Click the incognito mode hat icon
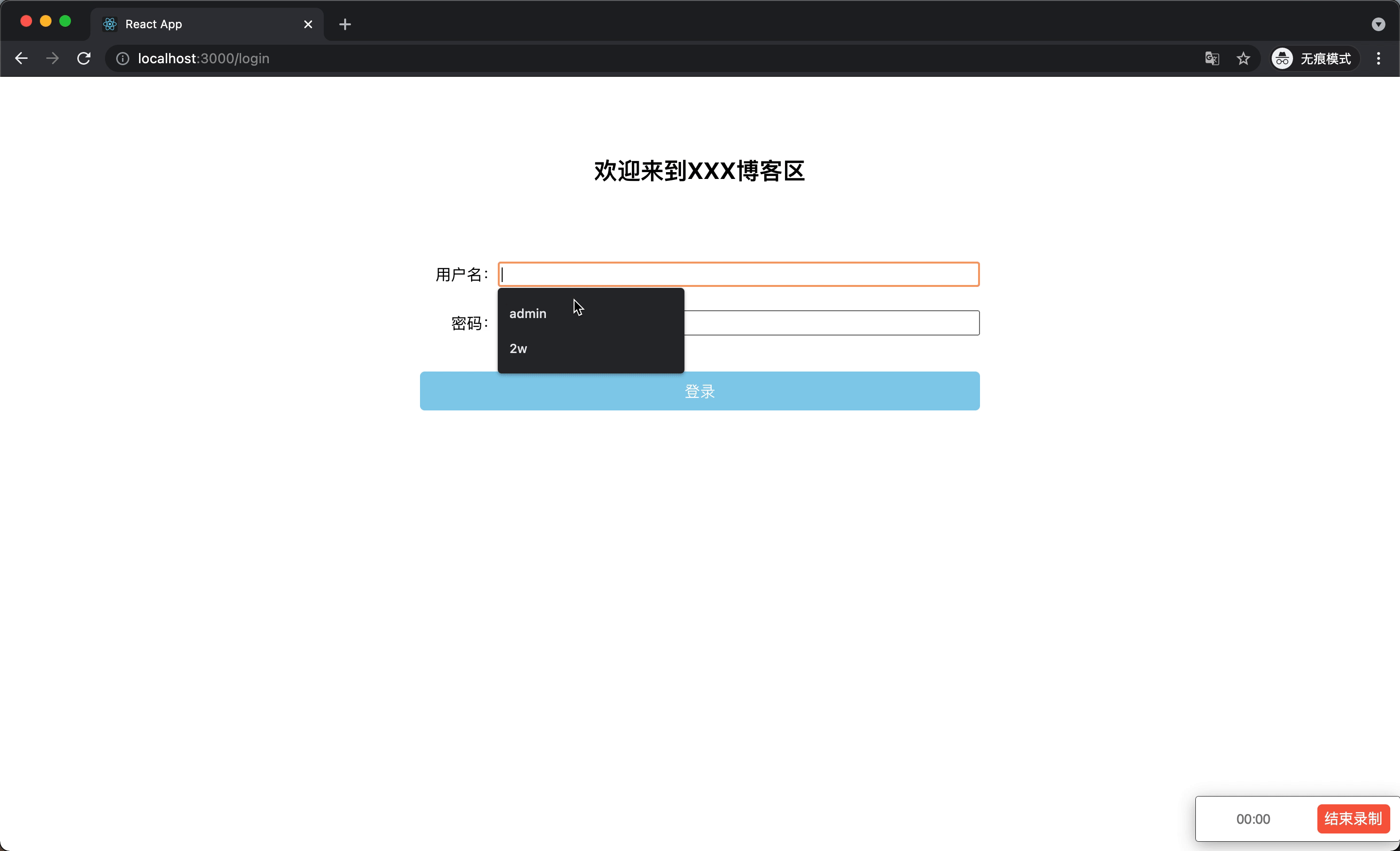 [x=1282, y=58]
